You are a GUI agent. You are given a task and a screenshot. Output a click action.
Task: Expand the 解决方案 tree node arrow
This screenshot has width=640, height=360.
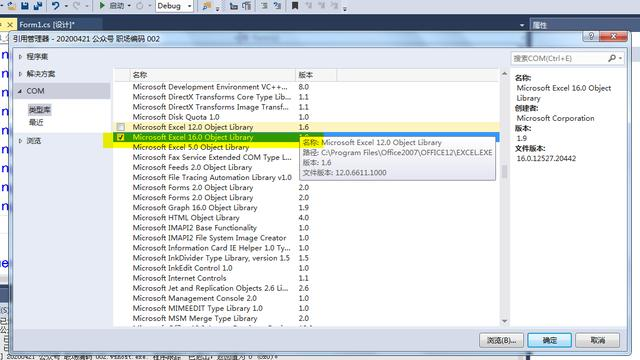20,74
